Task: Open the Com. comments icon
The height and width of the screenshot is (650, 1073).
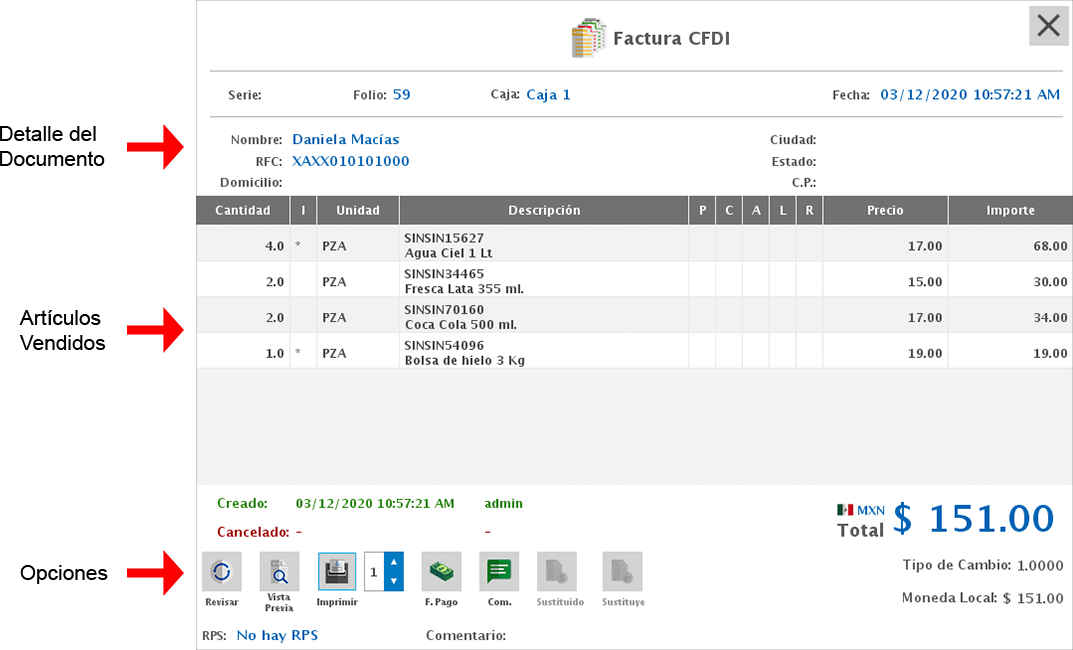Action: pos(499,572)
